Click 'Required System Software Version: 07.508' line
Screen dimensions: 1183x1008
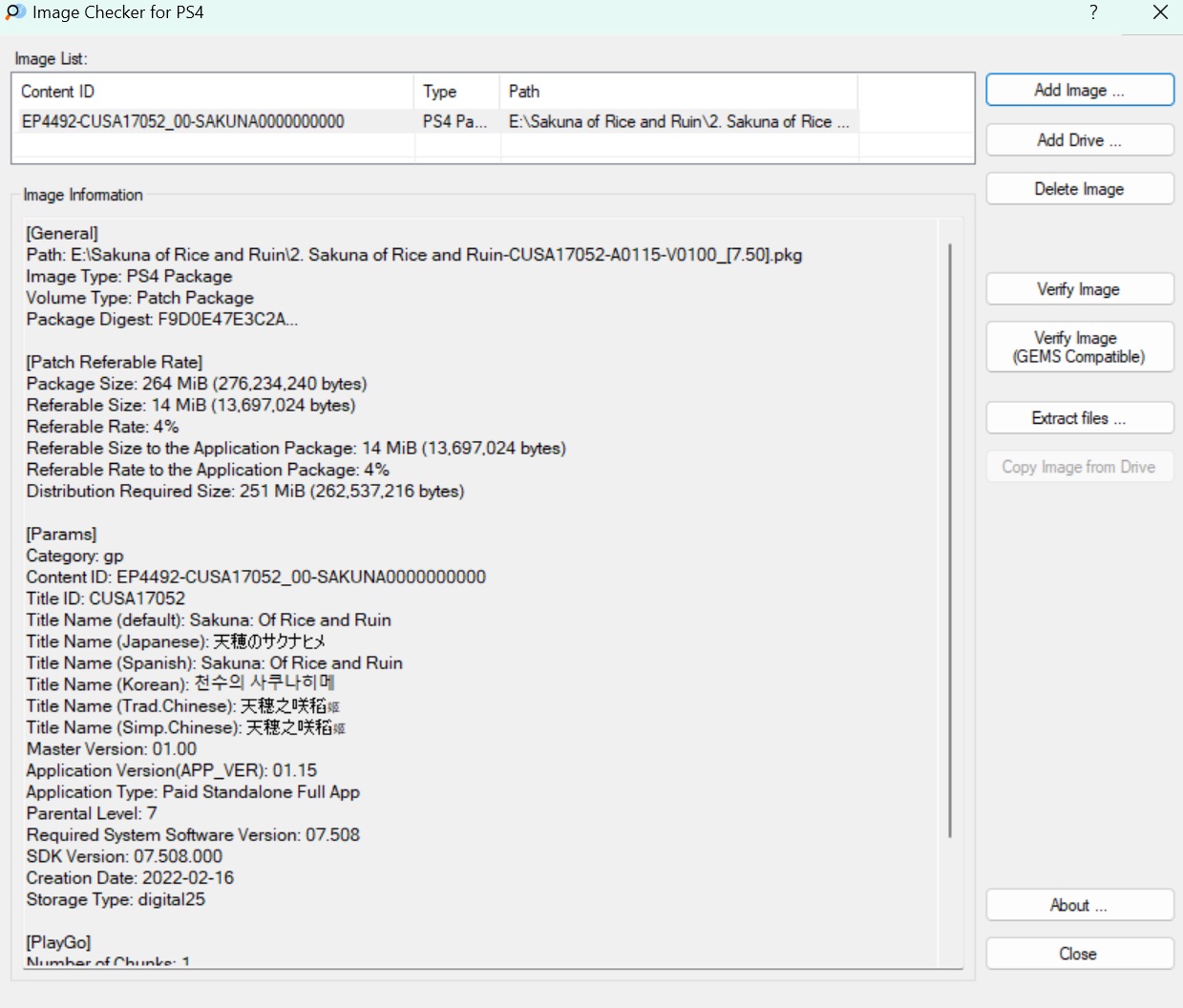pyautogui.click(x=193, y=834)
